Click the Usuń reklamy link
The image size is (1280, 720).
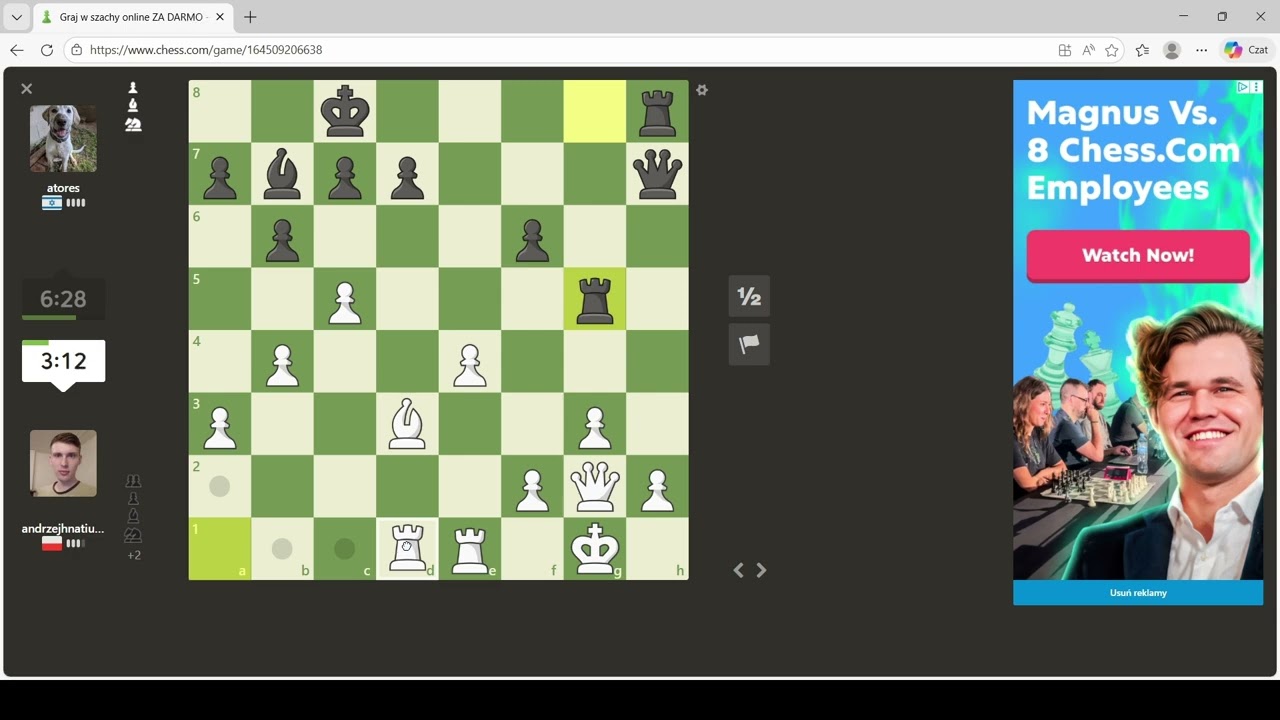[x=1138, y=593]
